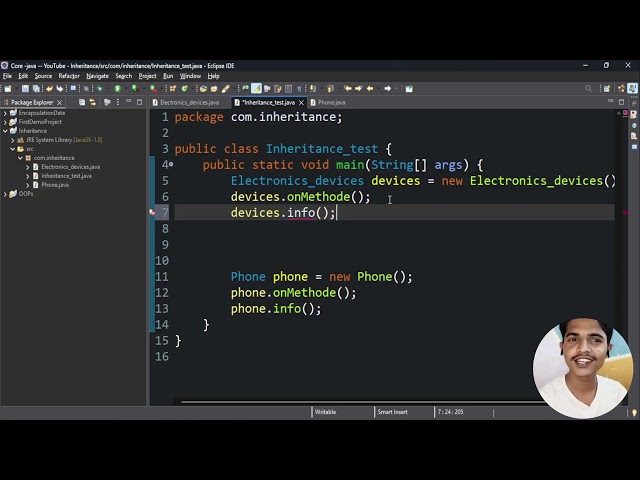Click the Debug bug toolbar icon
This screenshot has height=480, width=640.
tap(100, 89)
